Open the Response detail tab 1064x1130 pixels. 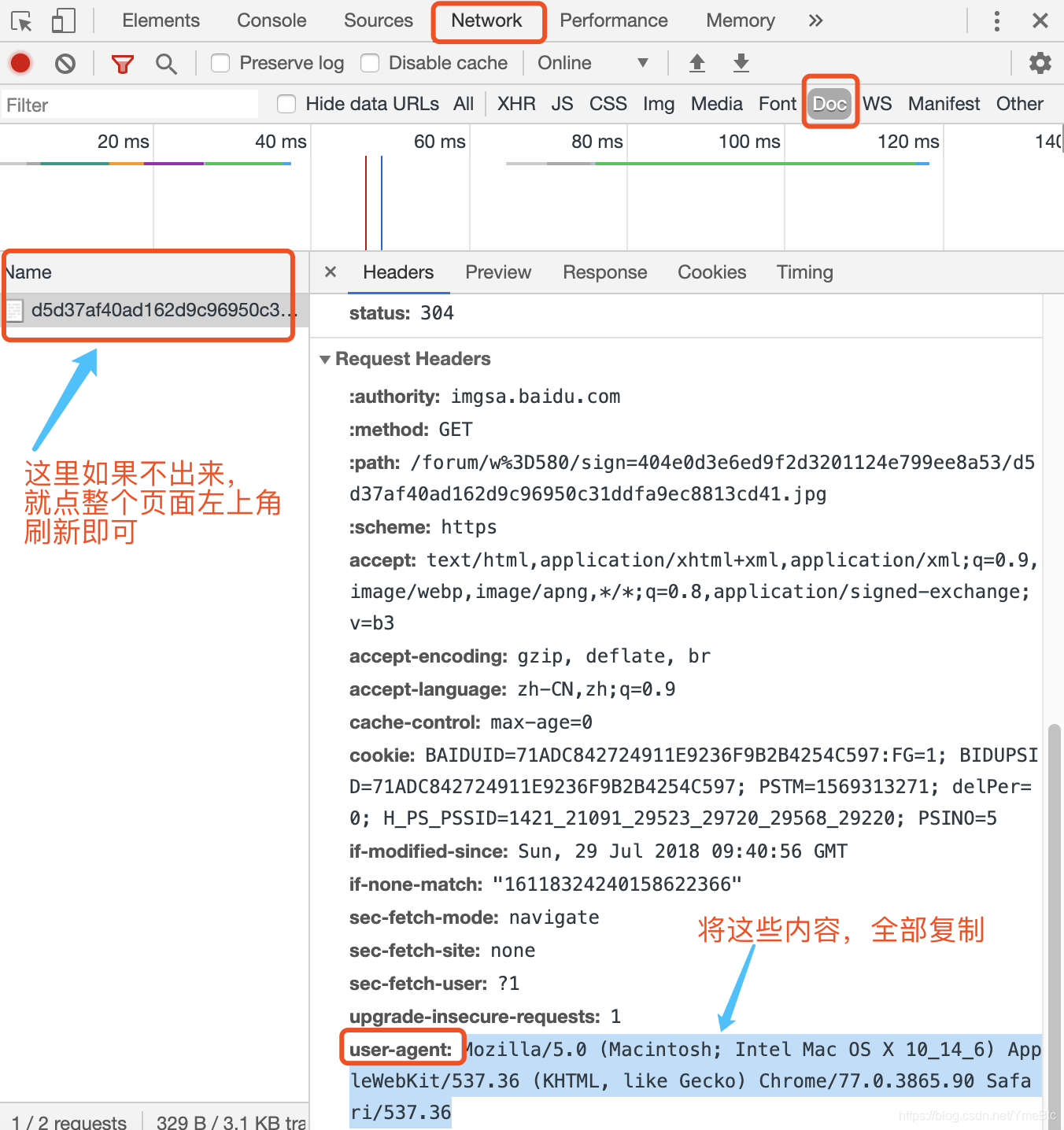[x=605, y=272]
